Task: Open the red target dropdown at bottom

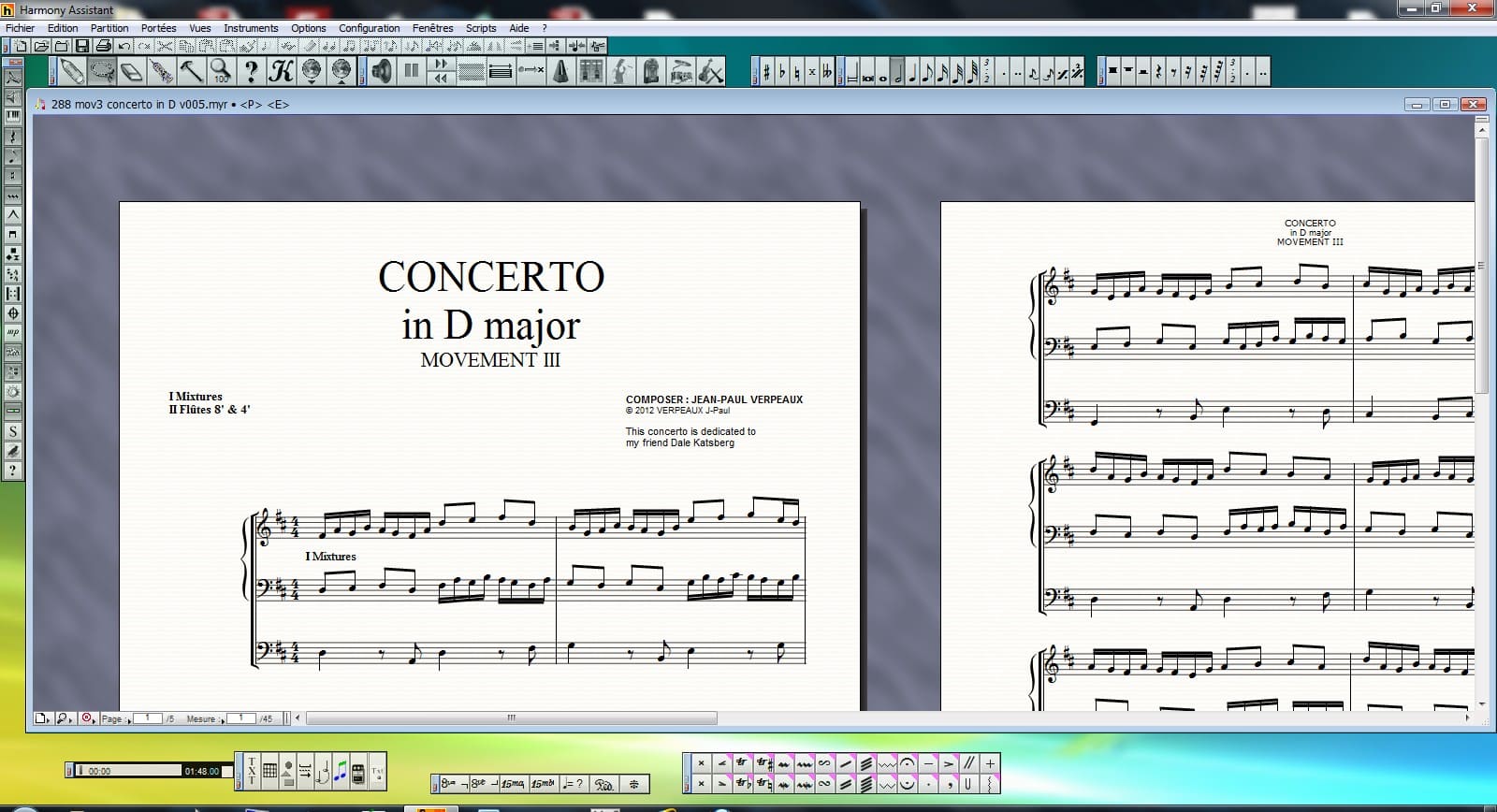Action: point(88,718)
